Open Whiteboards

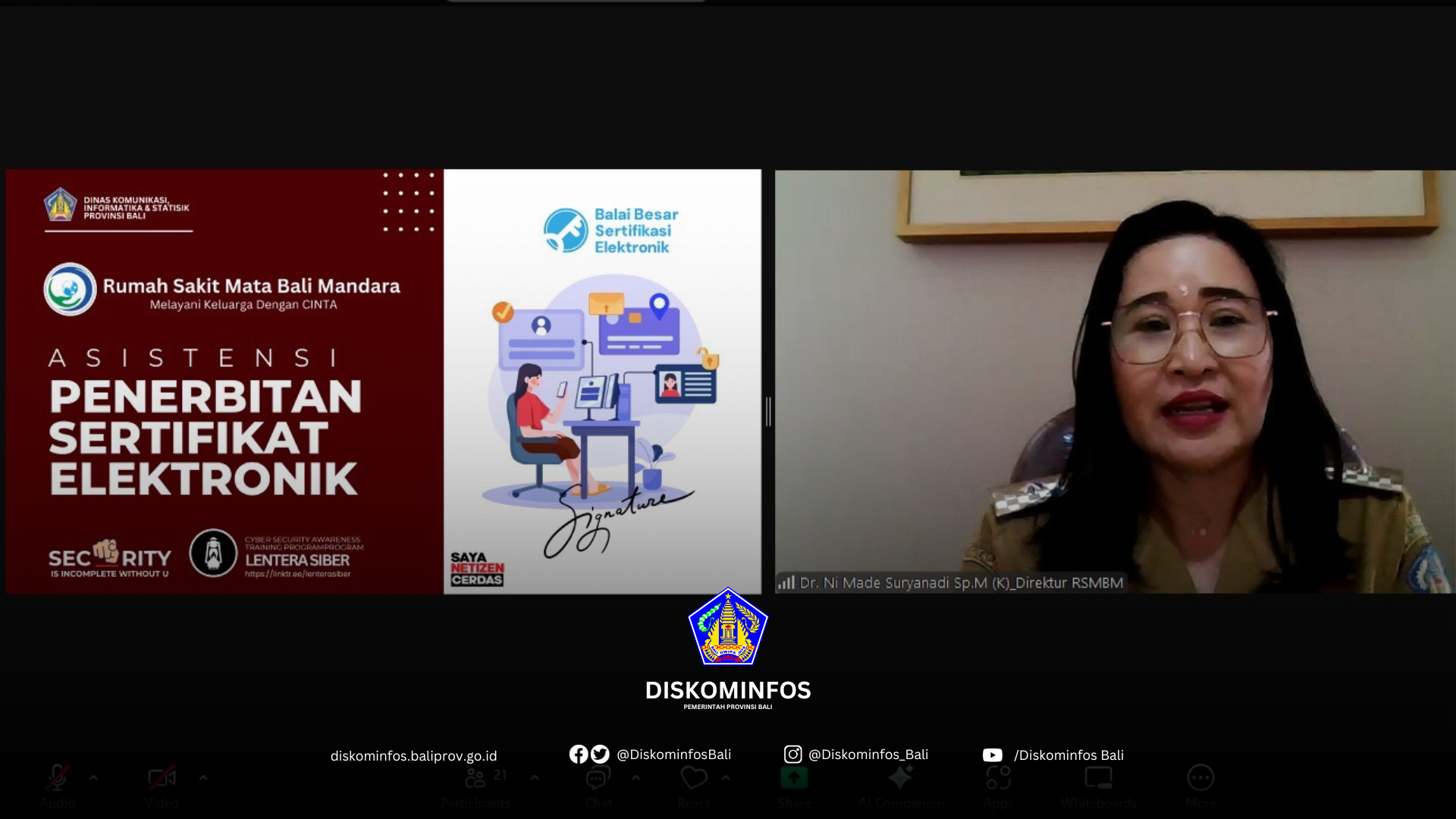[1098, 786]
